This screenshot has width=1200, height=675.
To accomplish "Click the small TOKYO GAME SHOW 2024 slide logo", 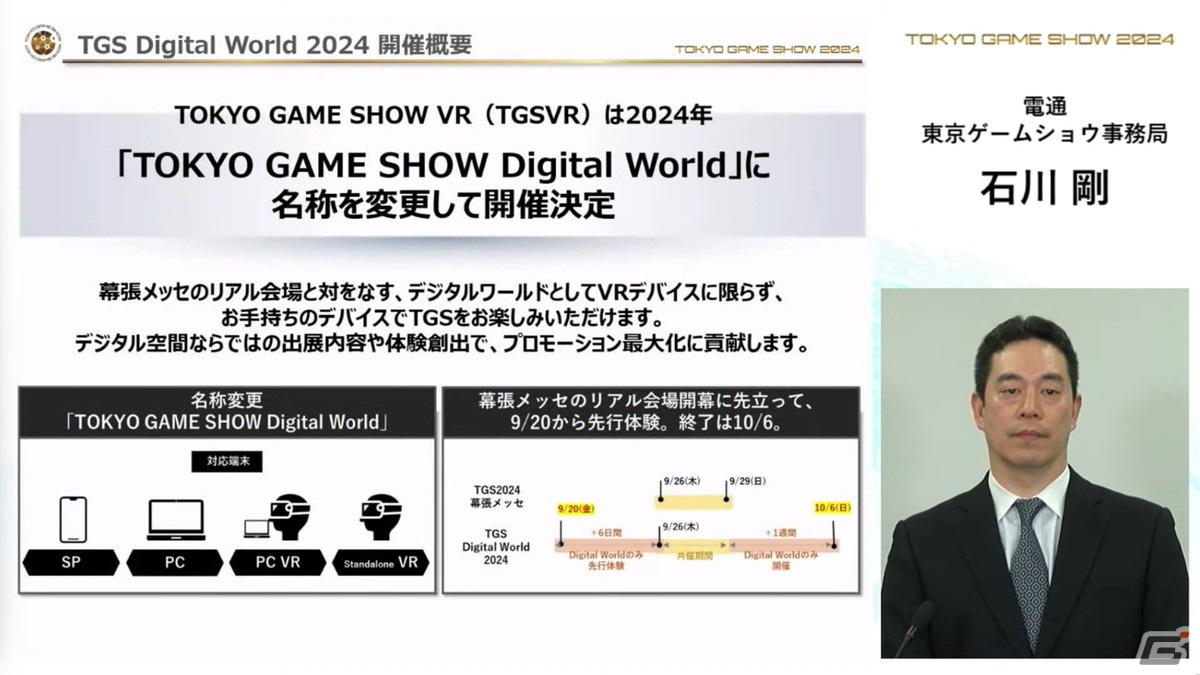I will [768, 48].
